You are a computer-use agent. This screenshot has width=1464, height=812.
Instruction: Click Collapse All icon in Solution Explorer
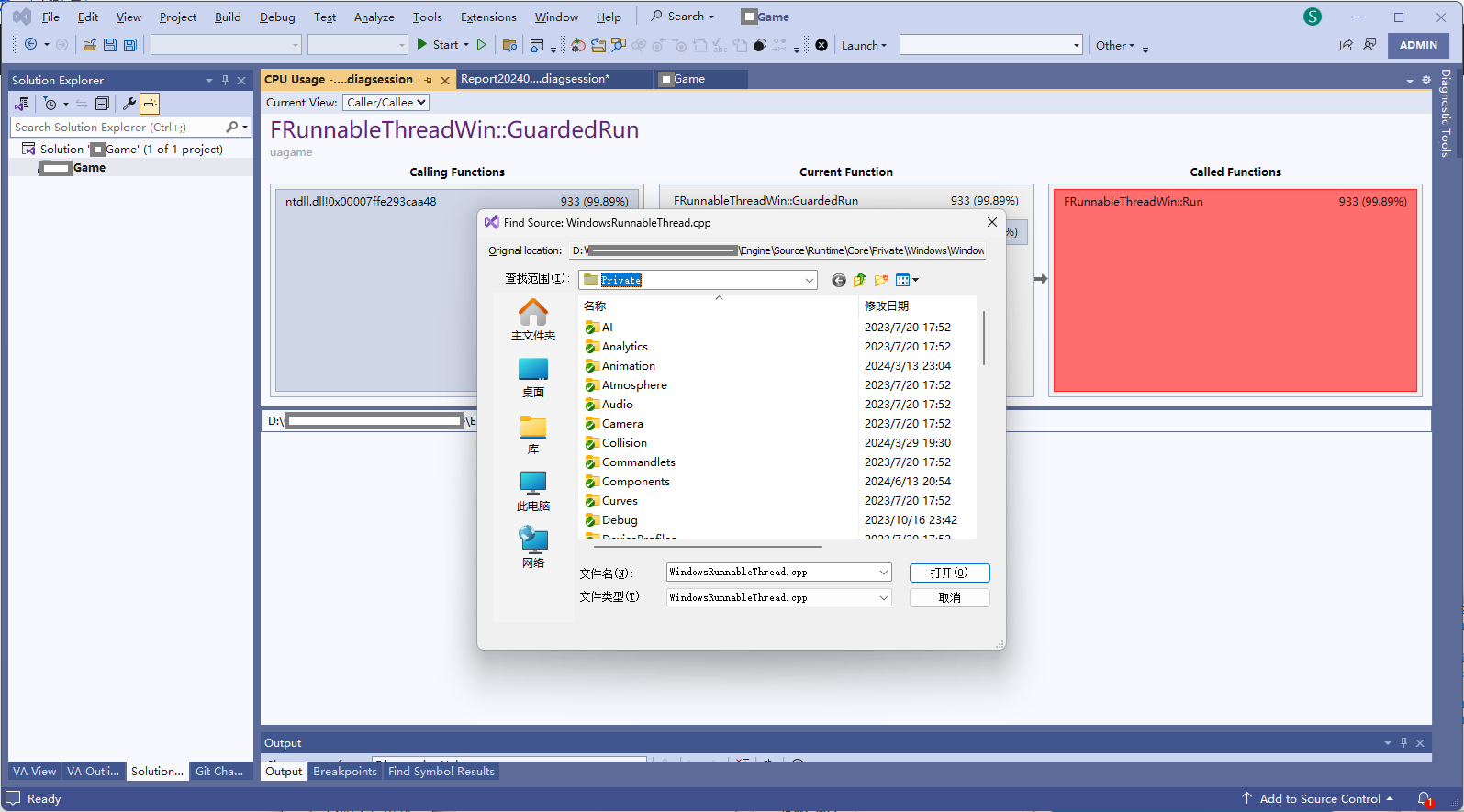[x=102, y=104]
